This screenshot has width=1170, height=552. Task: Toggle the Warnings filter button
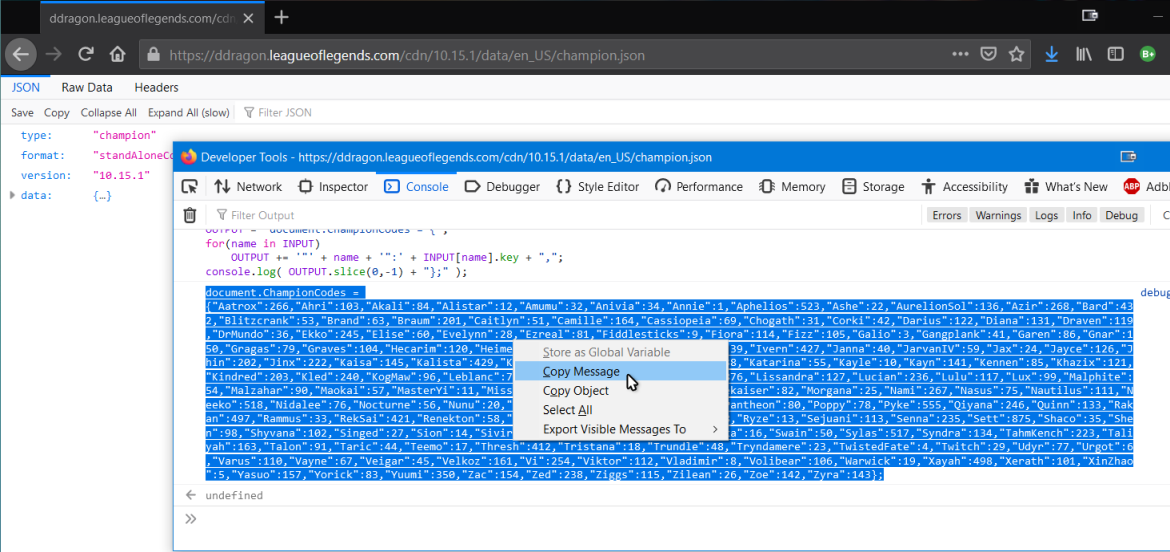998,216
